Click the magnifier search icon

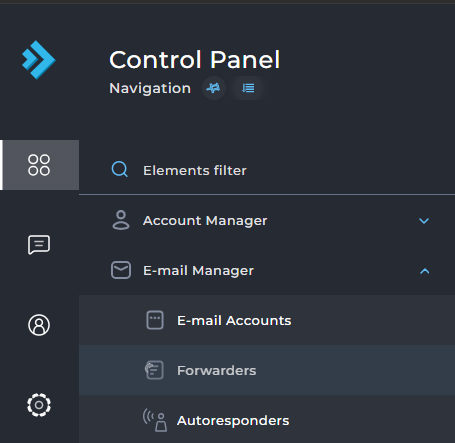point(119,169)
